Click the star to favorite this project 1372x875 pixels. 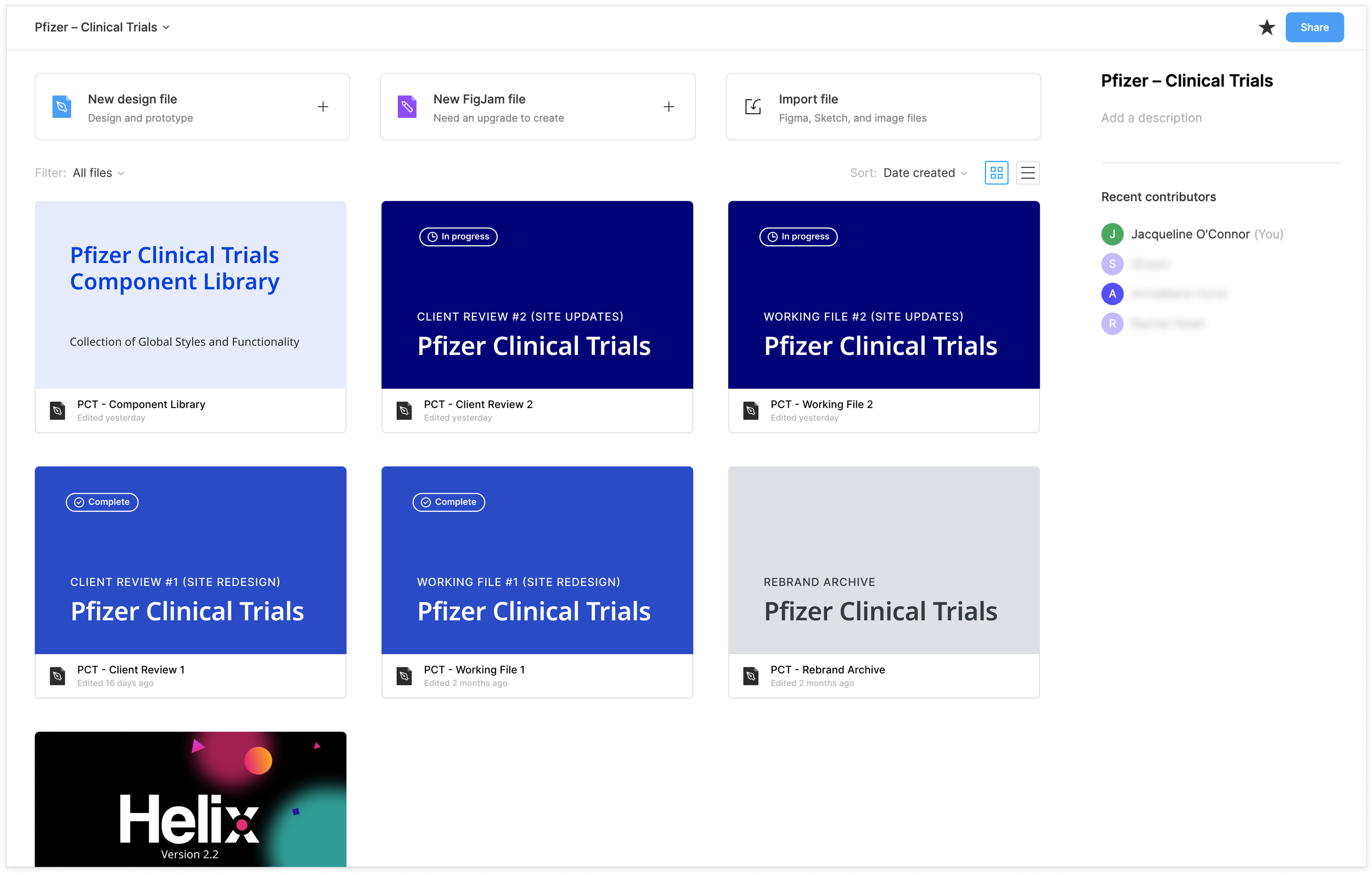1266,27
